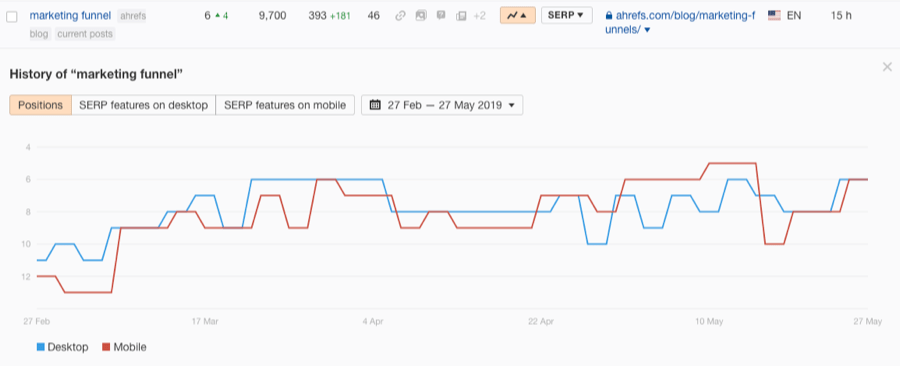Toggle the Mobile series in legend
Image resolution: width=900 pixels, height=366 pixels.
coord(124,347)
